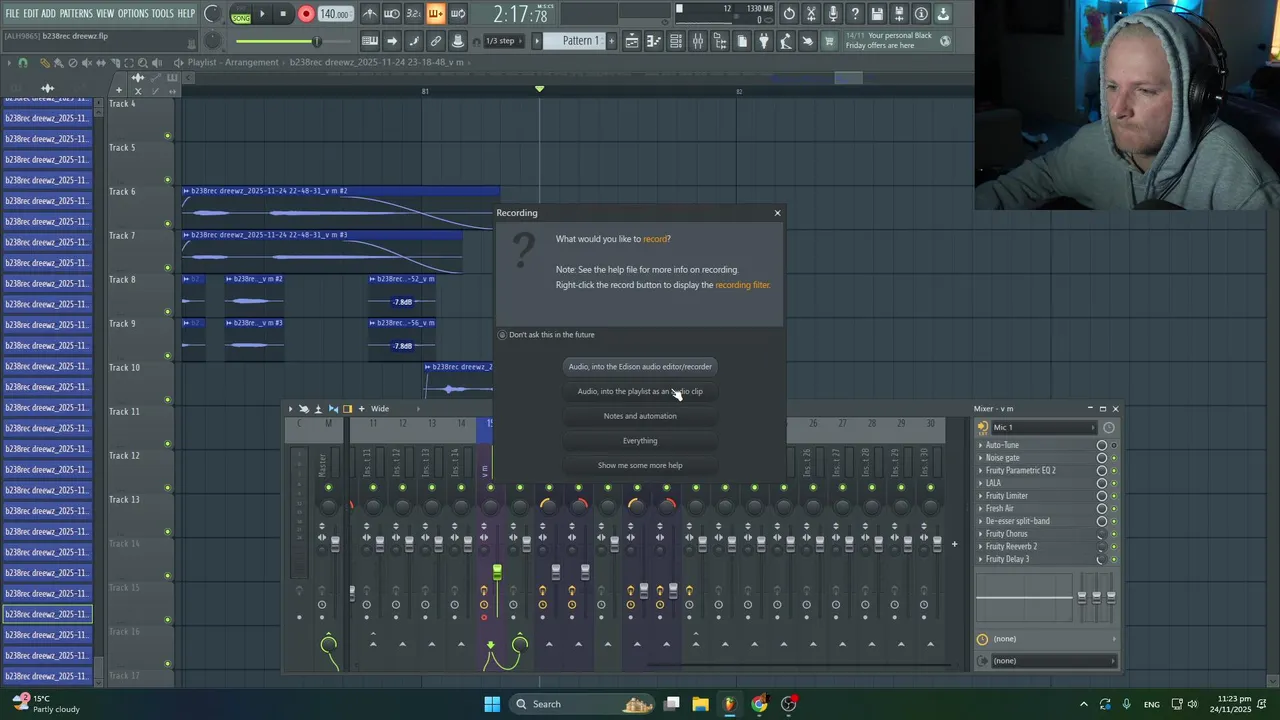Expand Fruity Chorus slot arrow
This screenshot has height=720, width=1280.
(980, 534)
